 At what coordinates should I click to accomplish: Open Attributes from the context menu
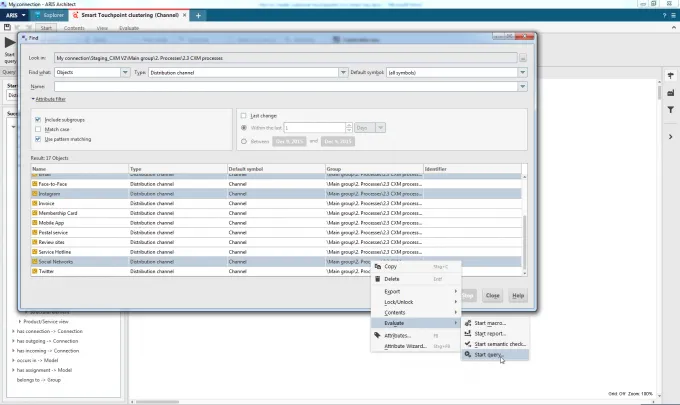tap(415, 336)
